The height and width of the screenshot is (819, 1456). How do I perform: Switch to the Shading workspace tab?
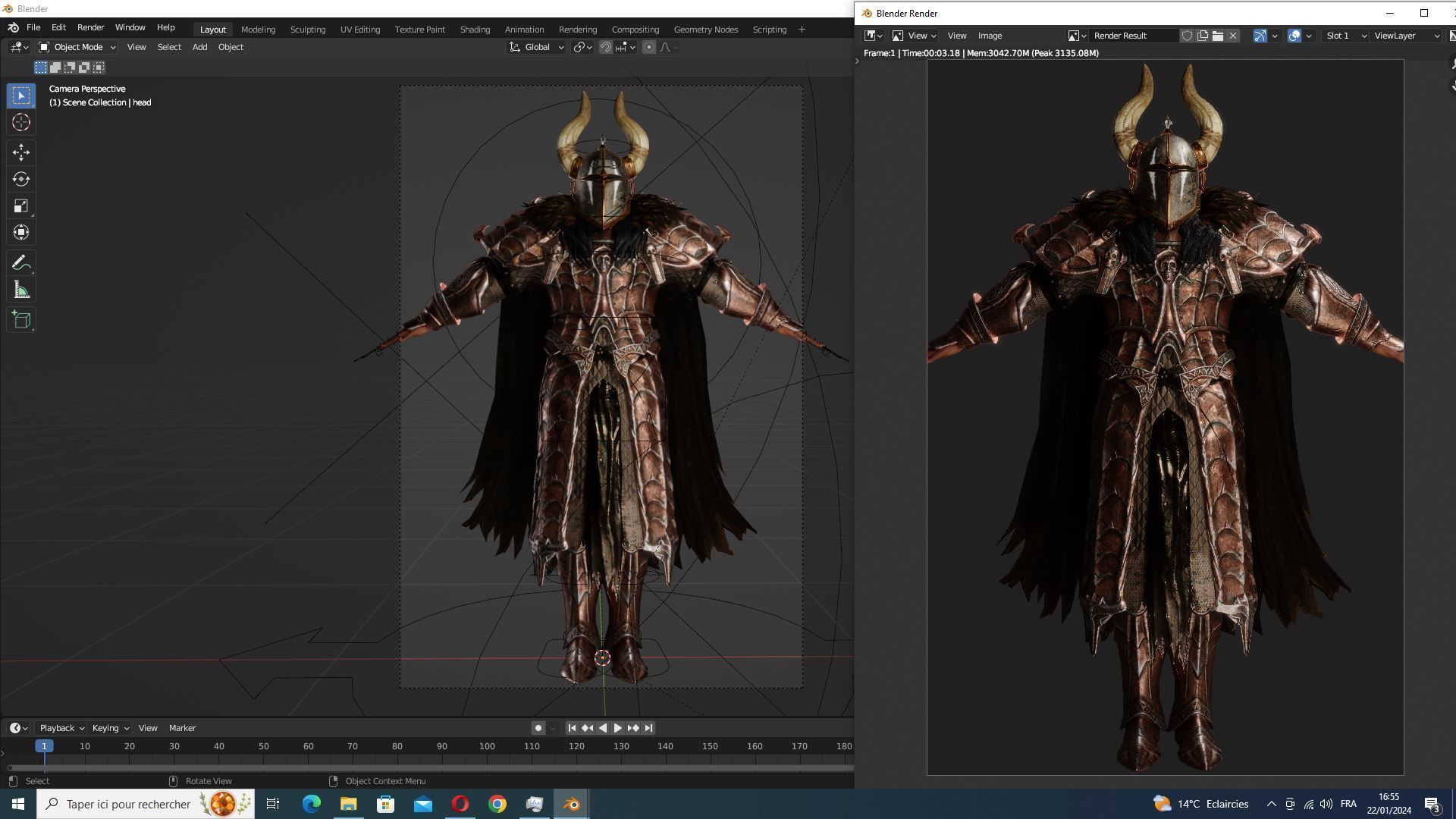pyautogui.click(x=475, y=30)
